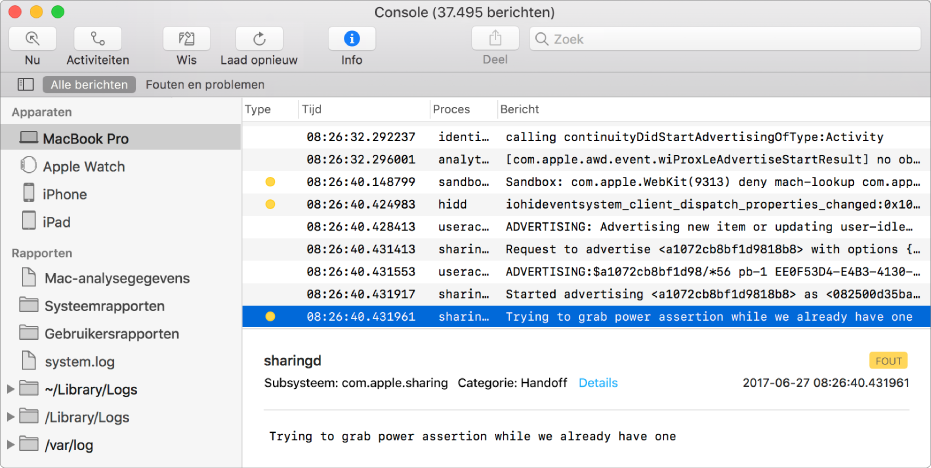Click the Systeemrapporten folder icon
931x468 pixels.
coord(28,305)
